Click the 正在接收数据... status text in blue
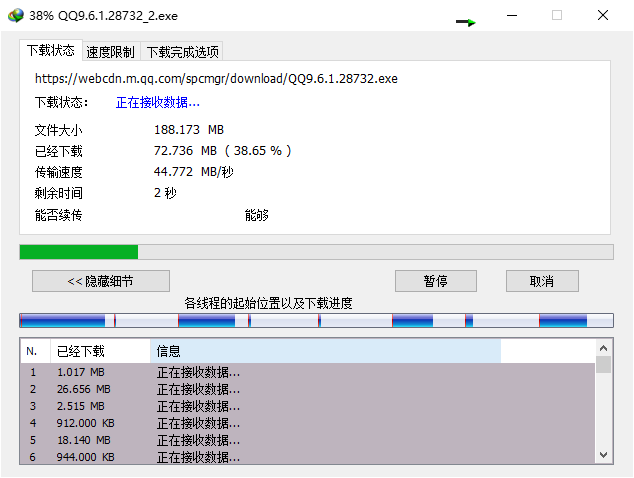This screenshot has width=634, height=478. coord(158,102)
